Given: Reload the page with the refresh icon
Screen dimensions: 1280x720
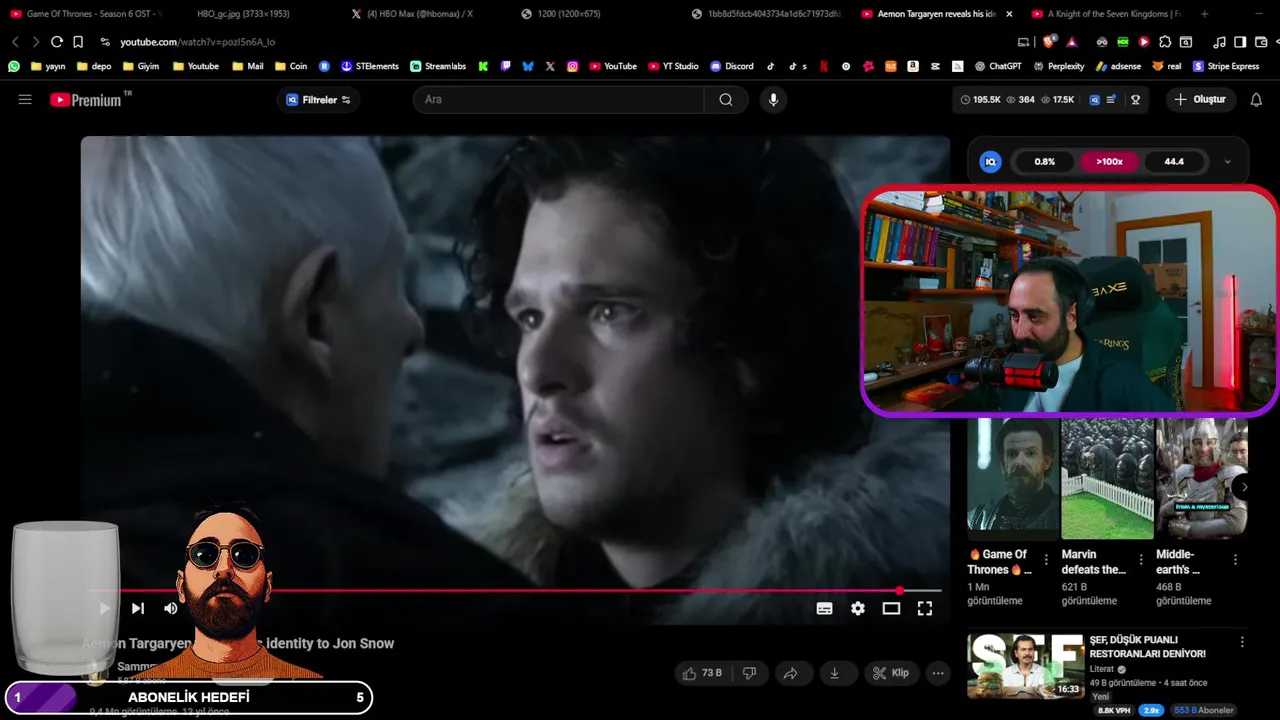Looking at the screenshot, I should (56, 42).
